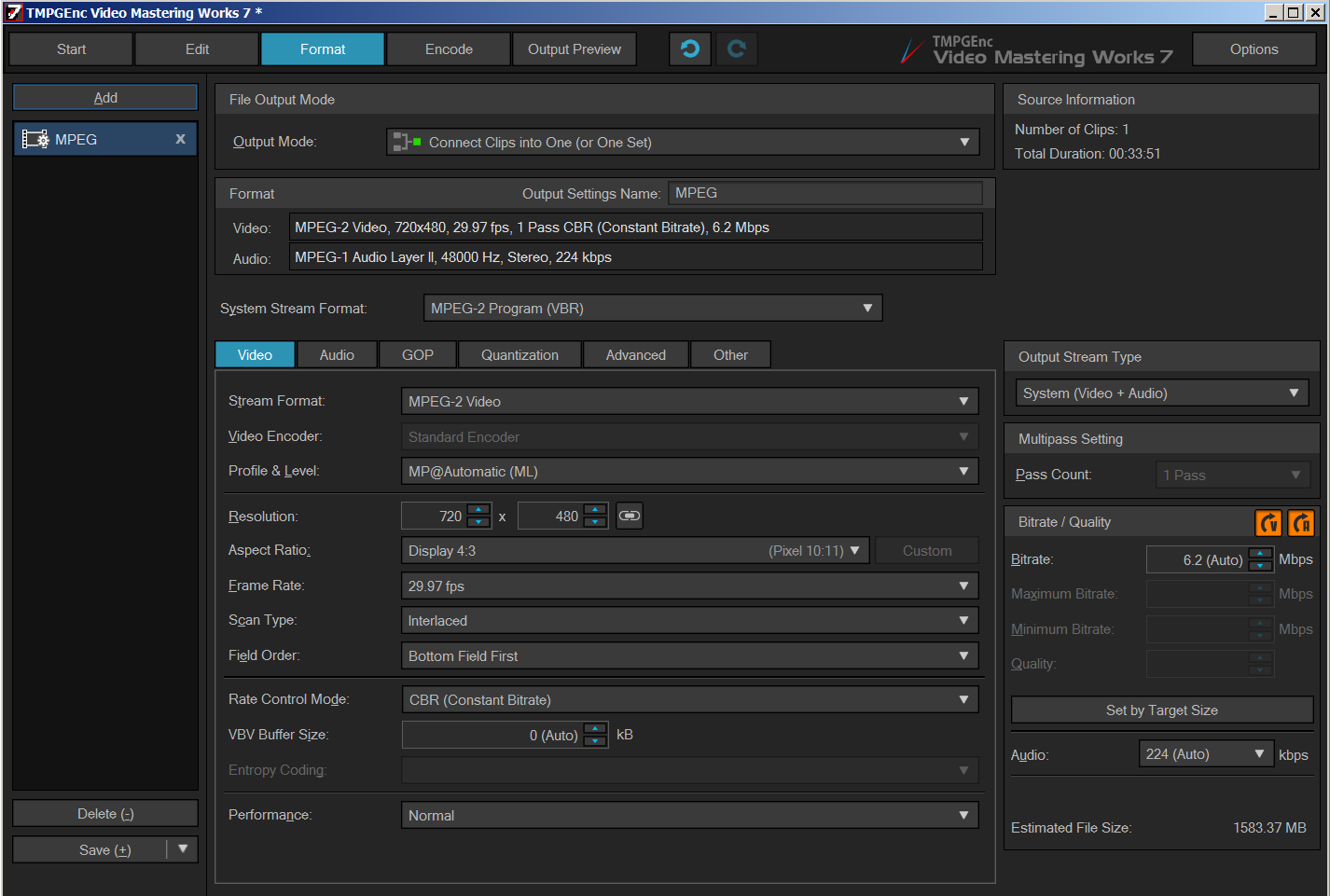Open the Rate Control Mode dropdown
This screenshot has width=1330, height=896.
pos(689,700)
